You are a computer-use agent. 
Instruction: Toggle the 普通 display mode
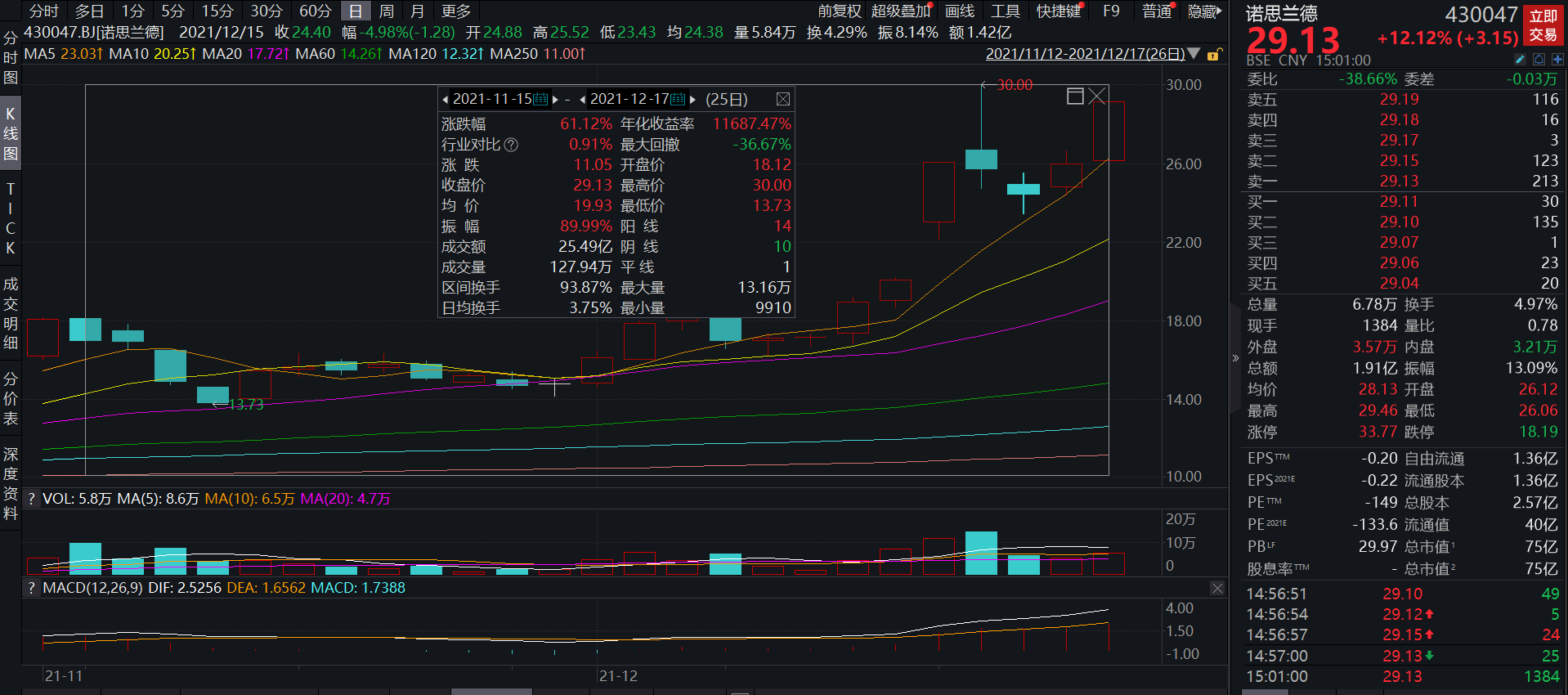[x=1157, y=11]
